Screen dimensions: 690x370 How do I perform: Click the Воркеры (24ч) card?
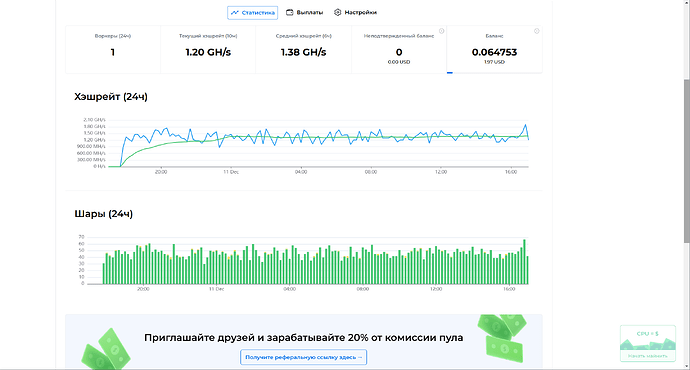point(113,49)
